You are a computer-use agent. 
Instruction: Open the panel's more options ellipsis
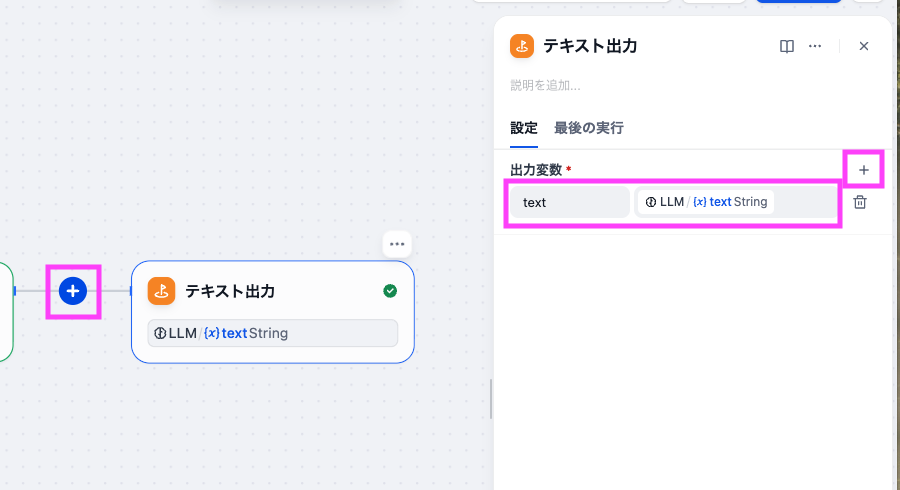[x=815, y=46]
